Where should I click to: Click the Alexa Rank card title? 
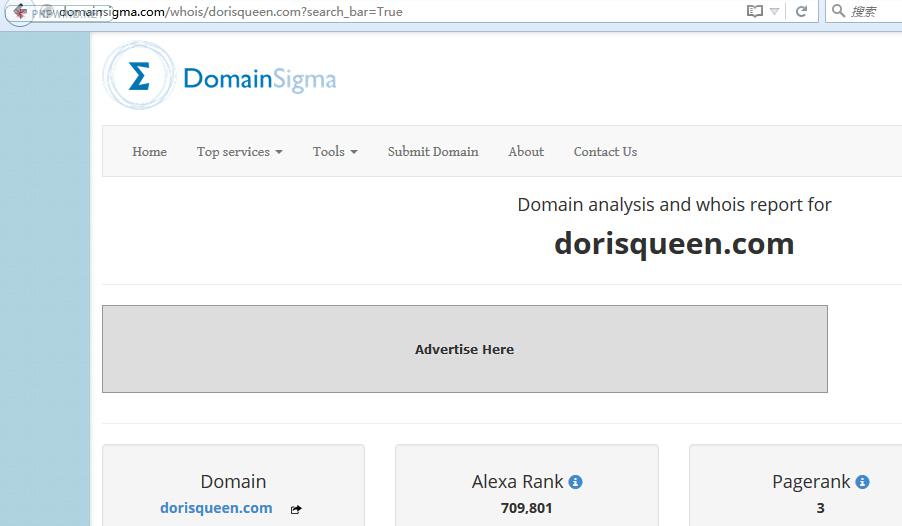coord(517,482)
